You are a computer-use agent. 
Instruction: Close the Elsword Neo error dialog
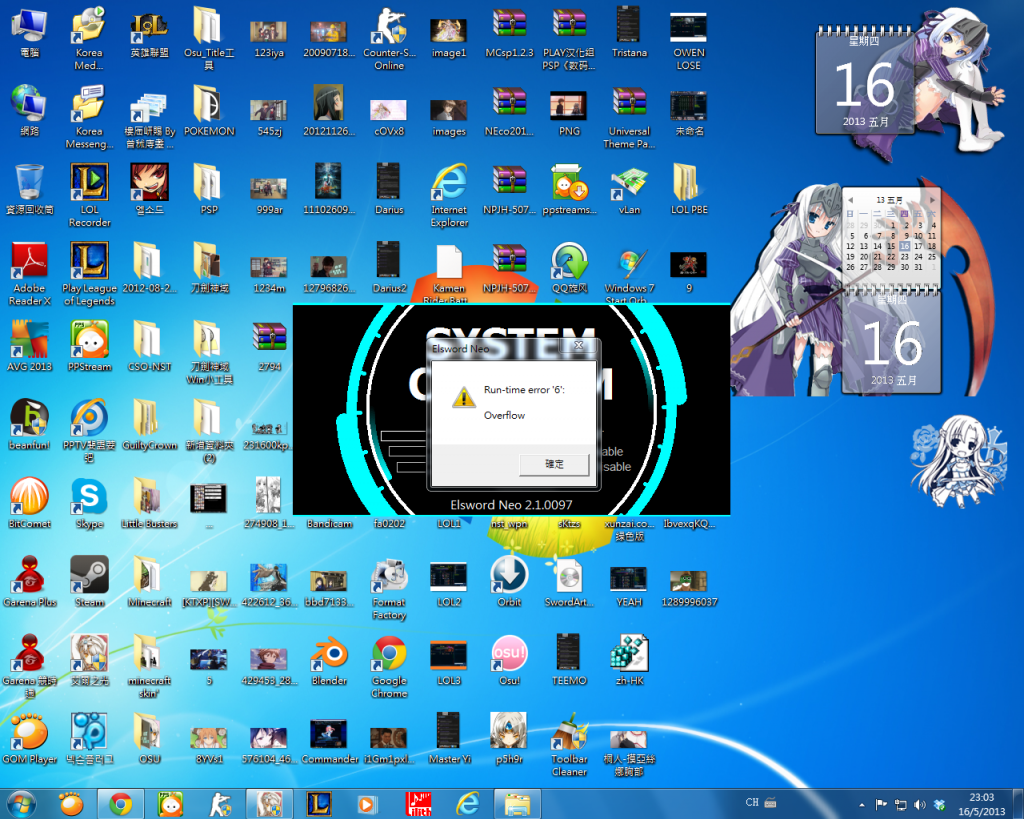click(578, 347)
